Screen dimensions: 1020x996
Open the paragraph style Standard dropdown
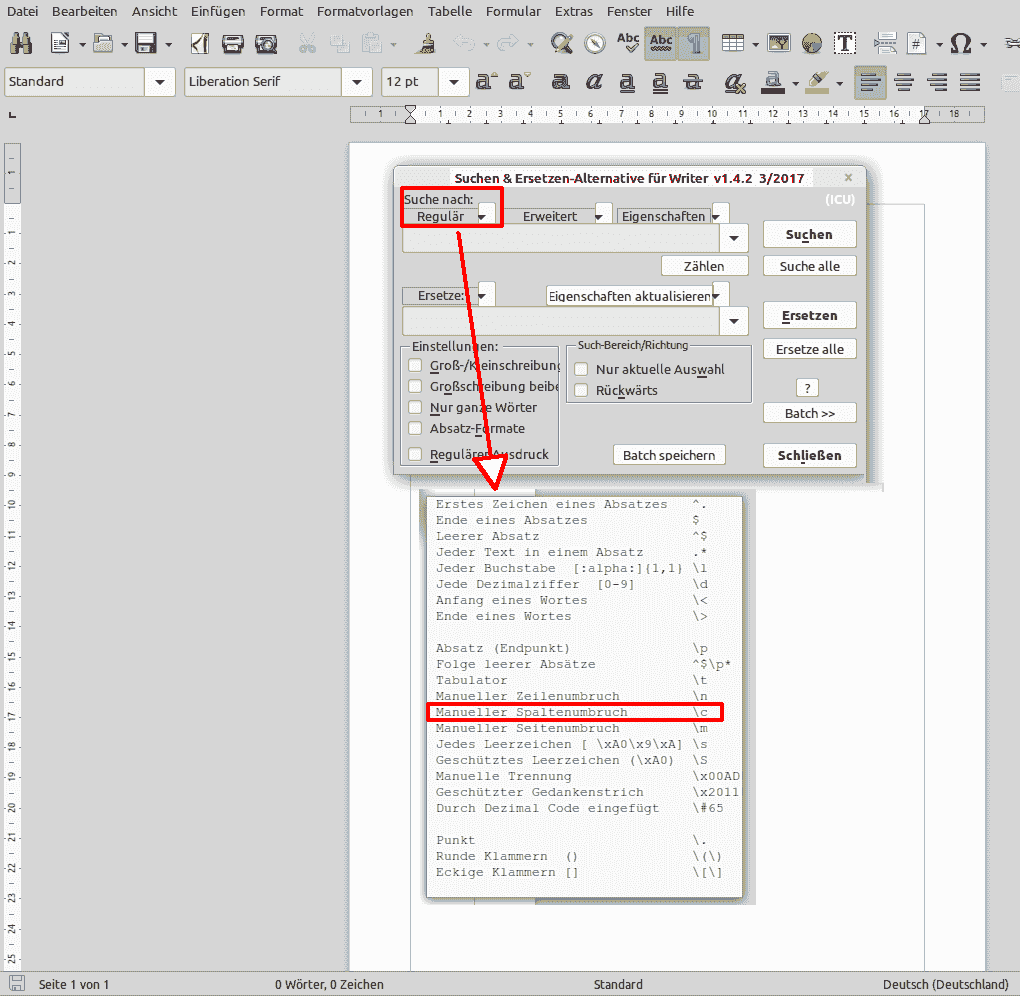coord(160,82)
